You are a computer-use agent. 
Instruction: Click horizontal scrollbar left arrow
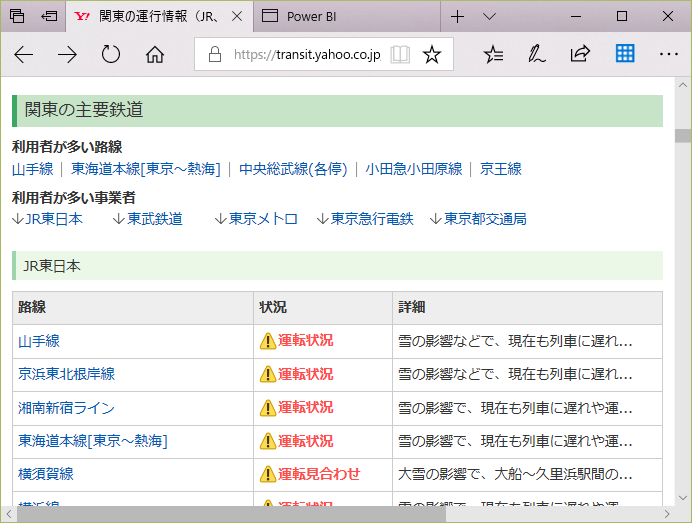(9, 514)
